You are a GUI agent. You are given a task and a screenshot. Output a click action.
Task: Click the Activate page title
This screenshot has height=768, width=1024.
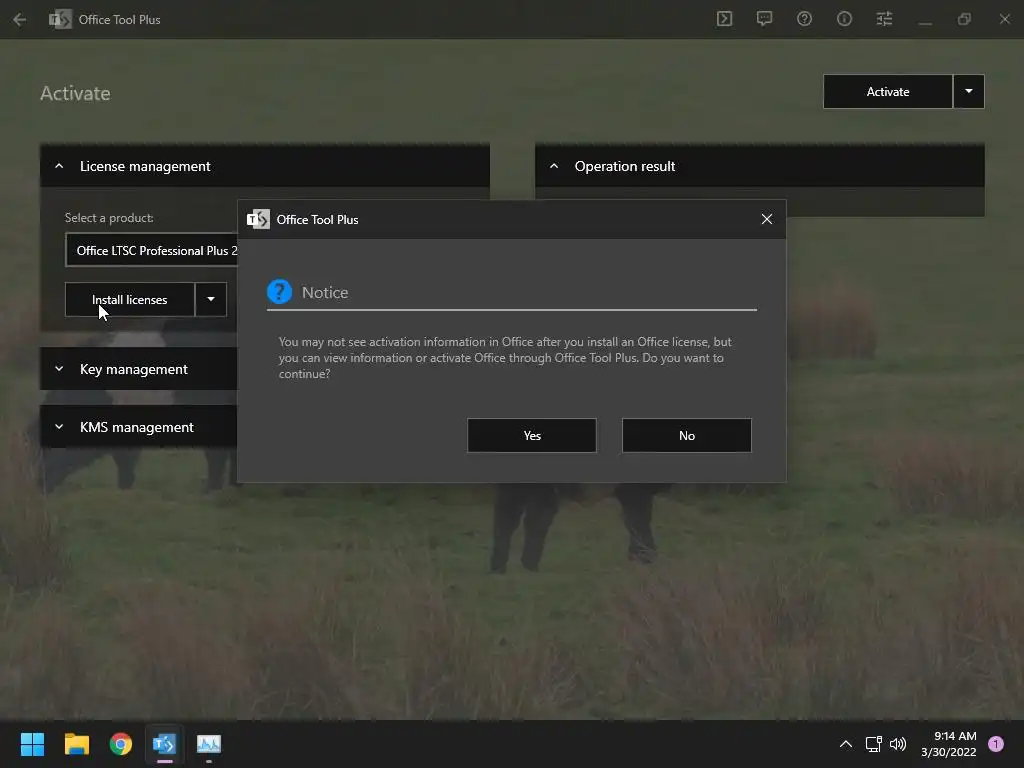[x=75, y=93]
